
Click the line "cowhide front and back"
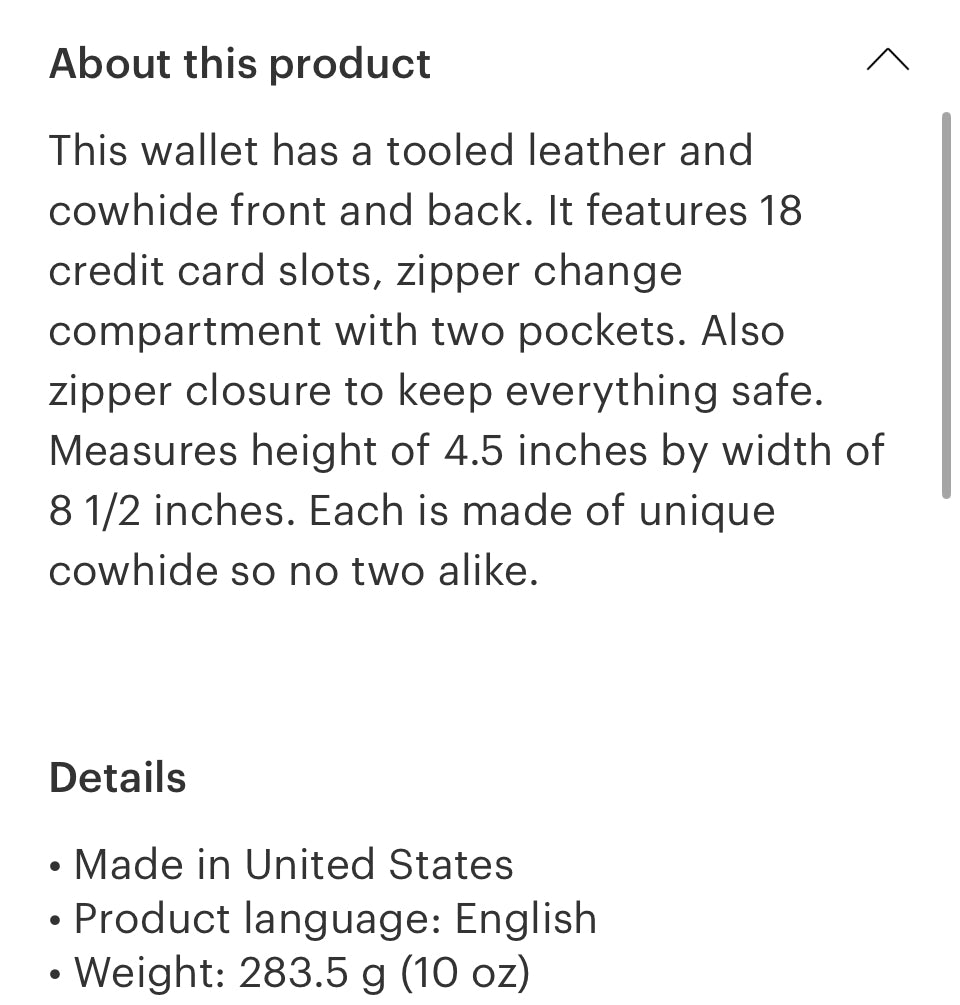(425, 212)
